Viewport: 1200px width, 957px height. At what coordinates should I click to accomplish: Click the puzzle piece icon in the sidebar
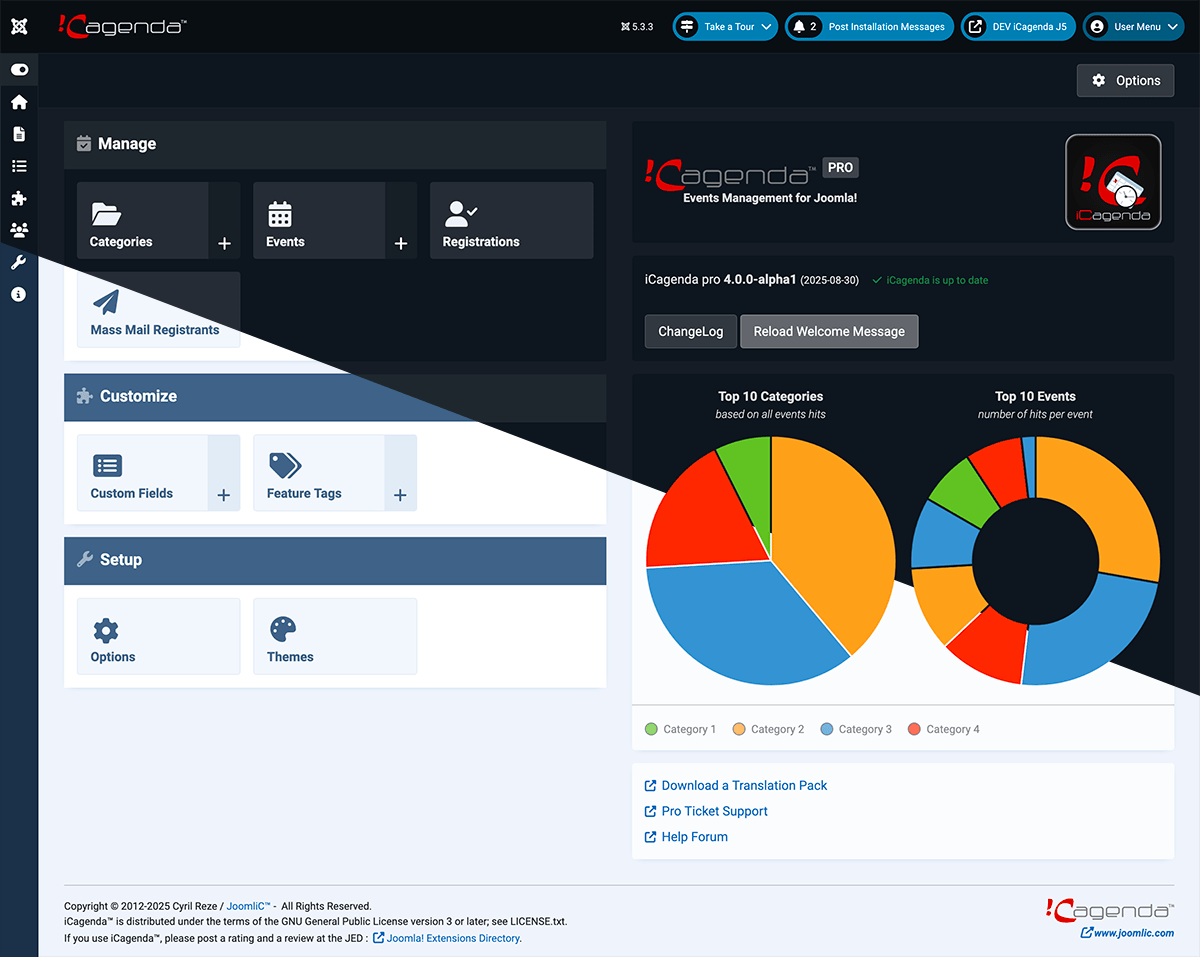click(19, 198)
